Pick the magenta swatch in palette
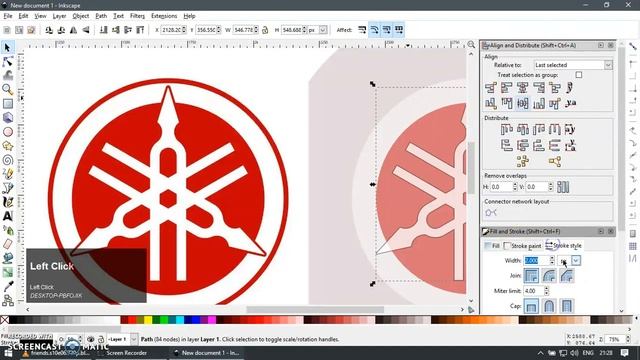Viewport: 640px width, 360px height. (212, 320)
